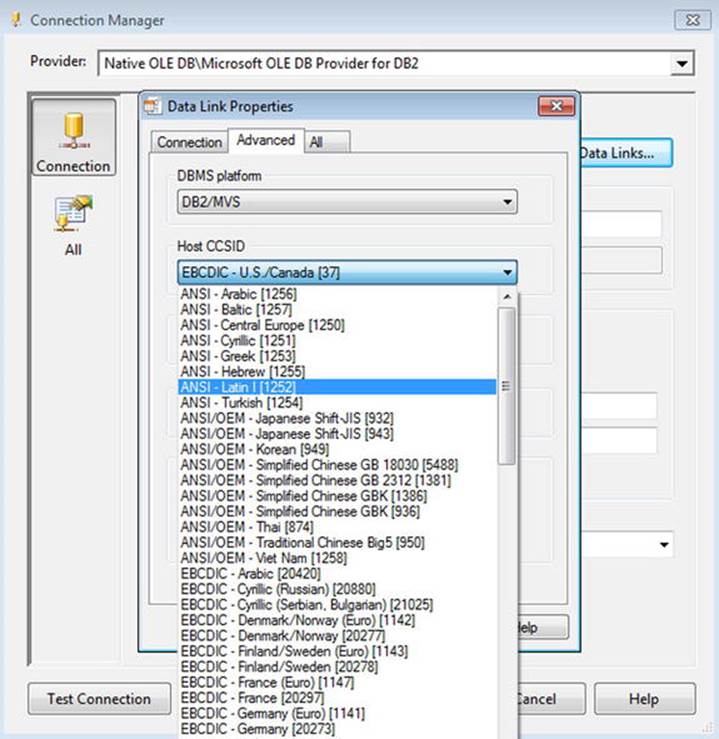The width and height of the screenshot is (719, 739).
Task: Choose EBCDIC - Germany [20273]
Action: [337, 729]
